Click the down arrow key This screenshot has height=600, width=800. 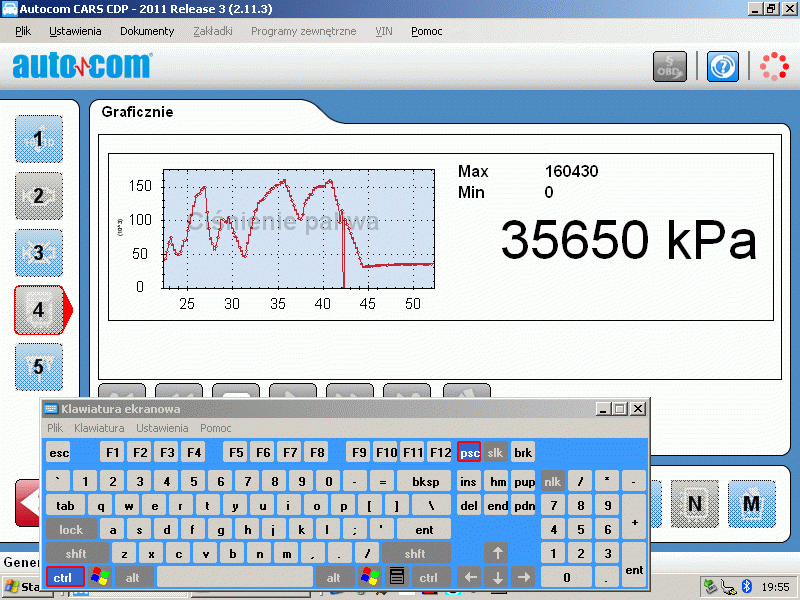click(497, 577)
